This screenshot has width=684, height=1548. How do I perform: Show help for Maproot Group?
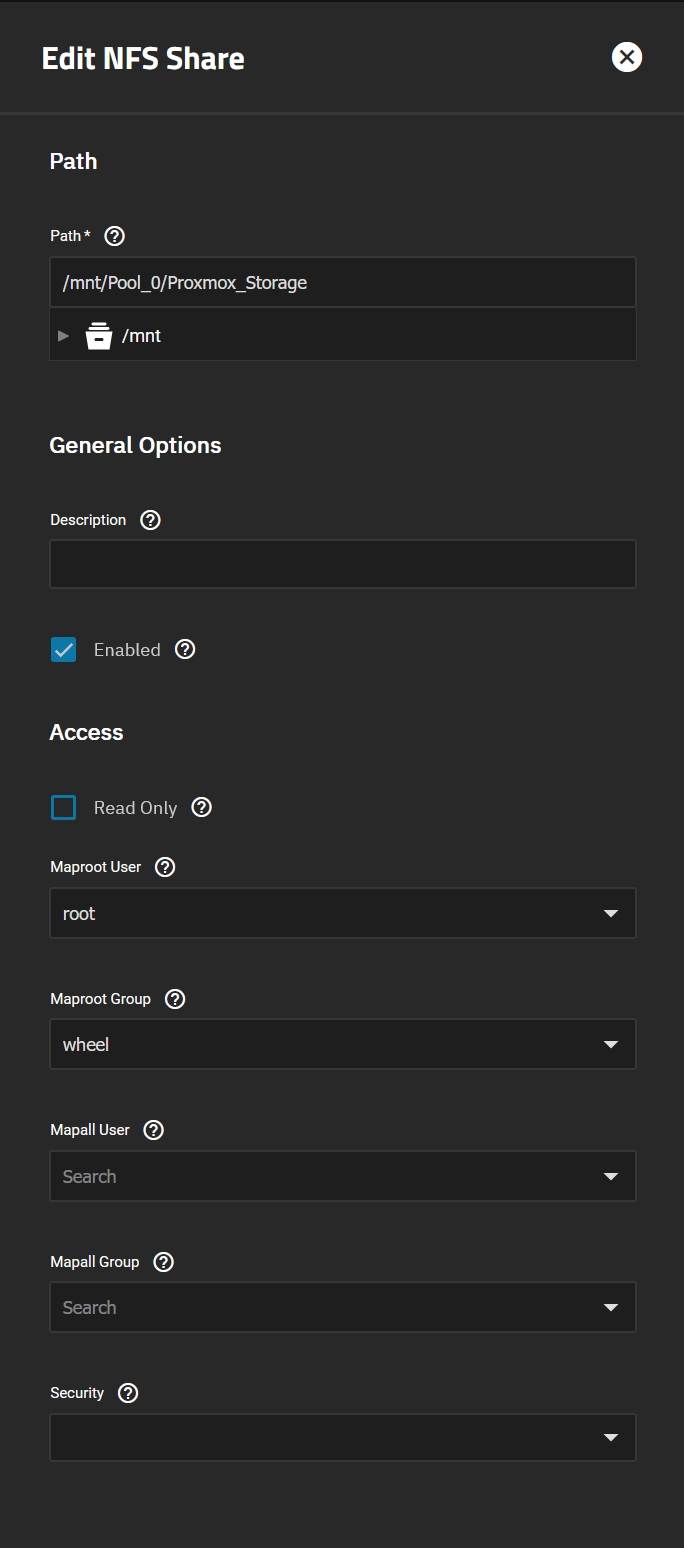pos(175,999)
